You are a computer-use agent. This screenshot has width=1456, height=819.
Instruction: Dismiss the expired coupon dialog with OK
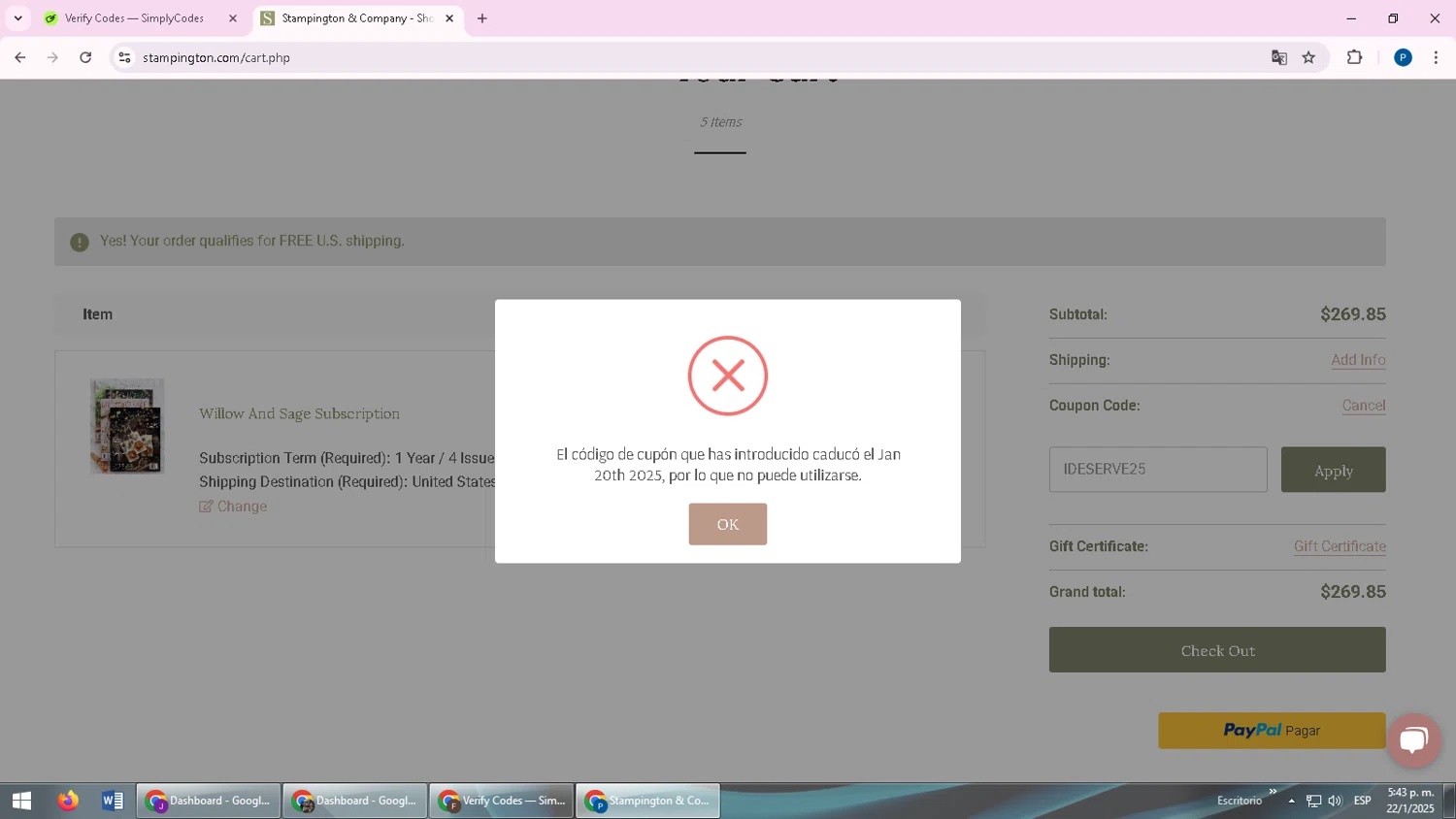click(x=727, y=524)
